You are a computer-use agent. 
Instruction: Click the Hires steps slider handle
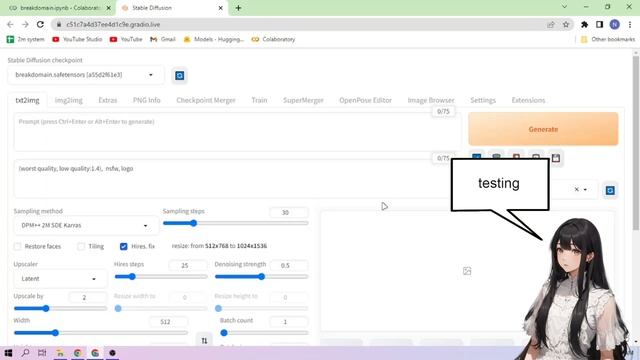(x=132, y=276)
